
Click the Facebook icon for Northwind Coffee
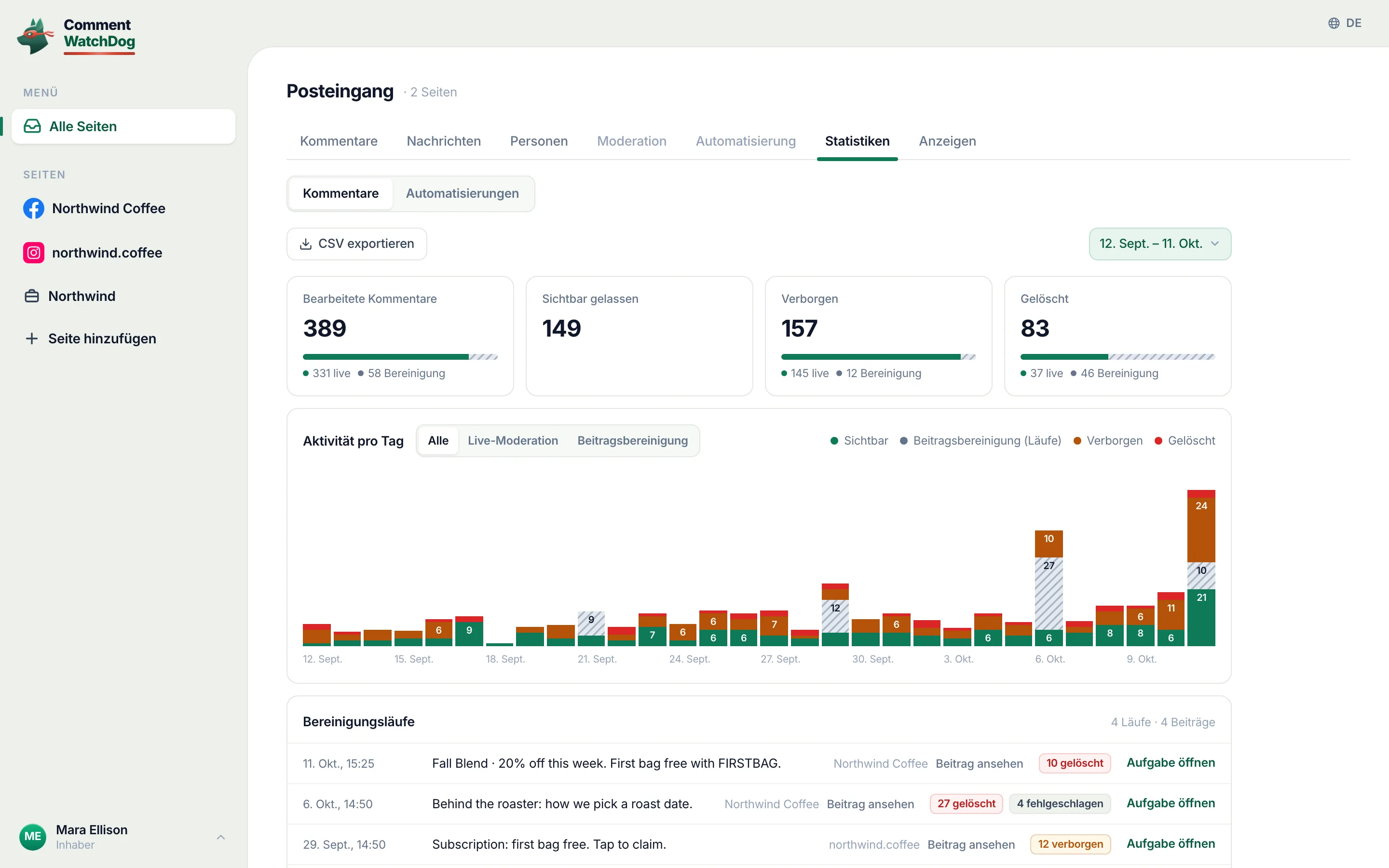[x=34, y=208]
